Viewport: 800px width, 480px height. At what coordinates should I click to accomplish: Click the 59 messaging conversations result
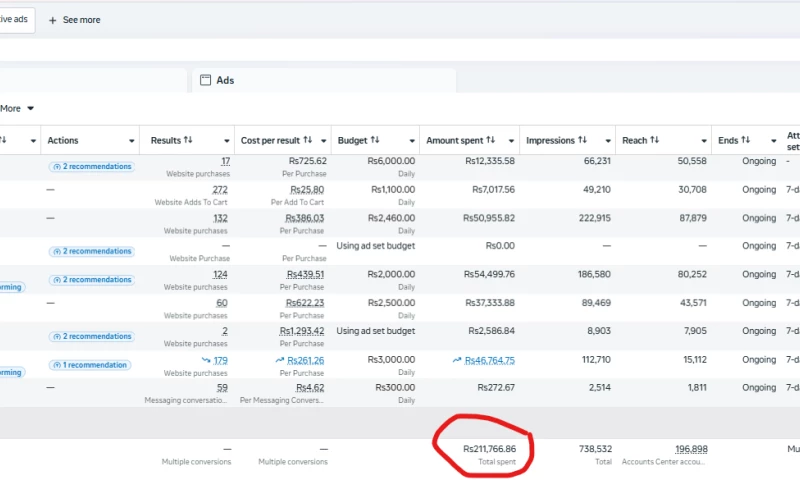coord(222,388)
